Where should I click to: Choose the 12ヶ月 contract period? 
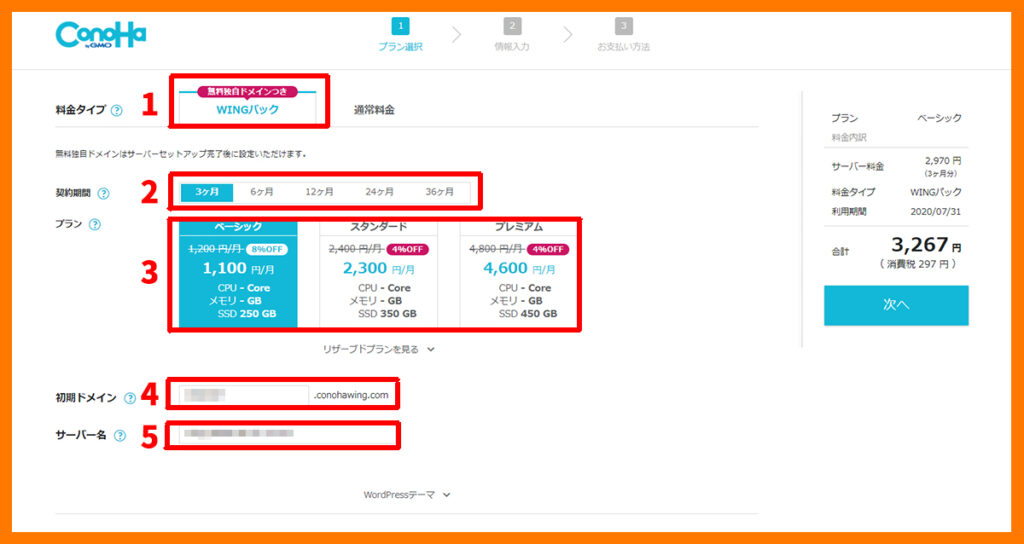tap(319, 192)
